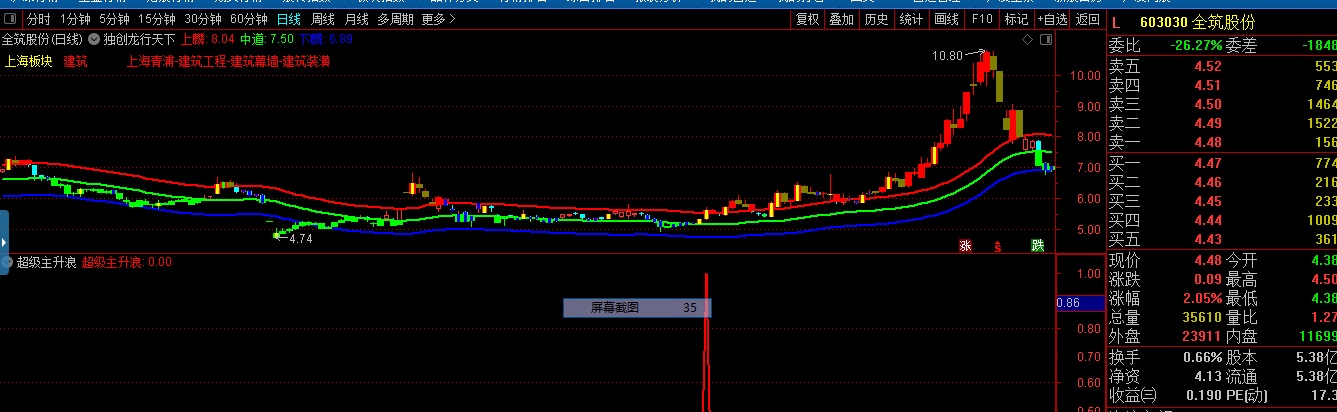Expand the 更多 periods dropdown
This screenshot has width=1337, height=412.
click(x=438, y=19)
